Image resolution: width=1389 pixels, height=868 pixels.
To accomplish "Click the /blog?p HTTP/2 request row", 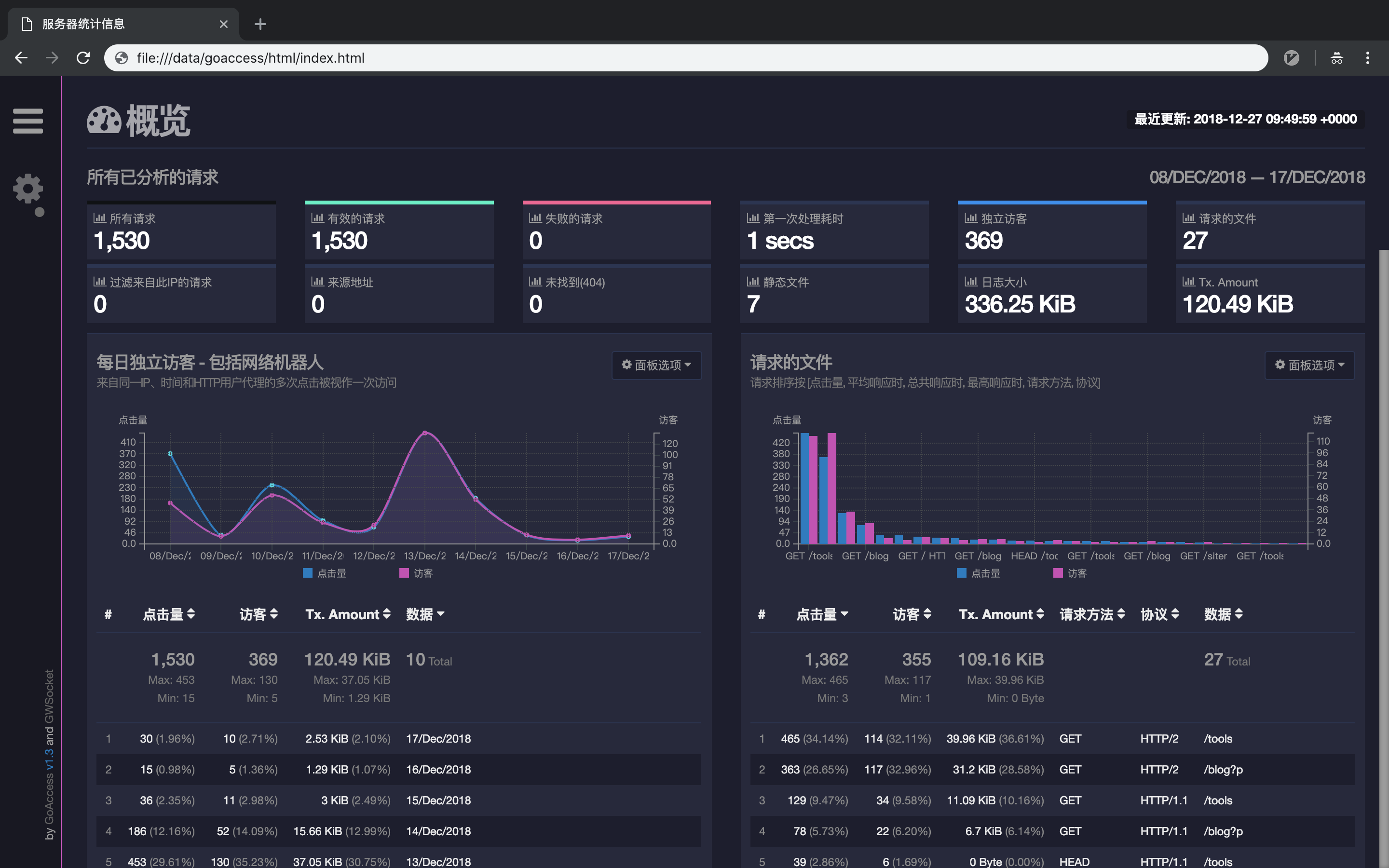I will click(1052, 769).
